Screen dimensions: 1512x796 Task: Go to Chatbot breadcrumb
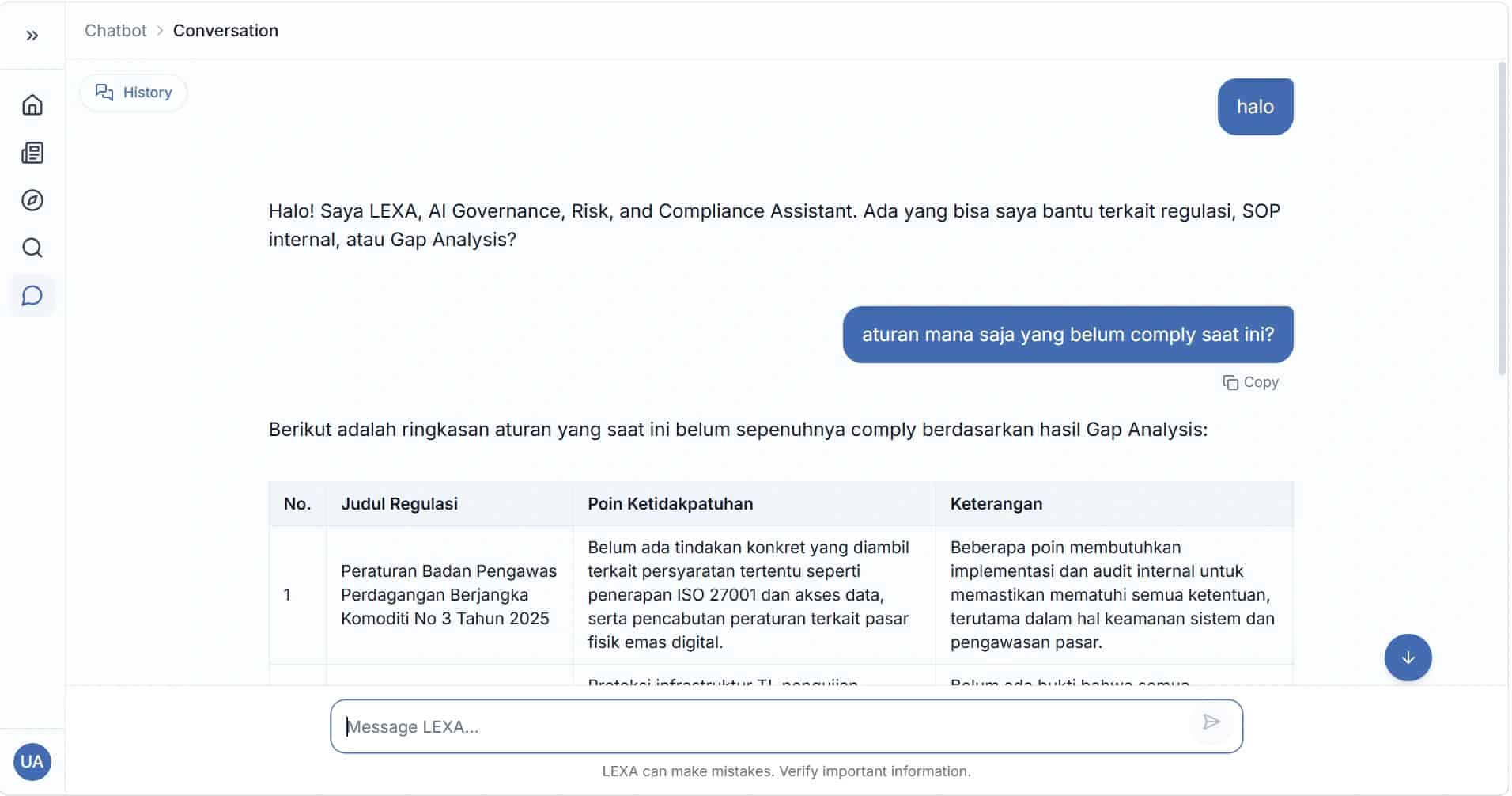[115, 31]
